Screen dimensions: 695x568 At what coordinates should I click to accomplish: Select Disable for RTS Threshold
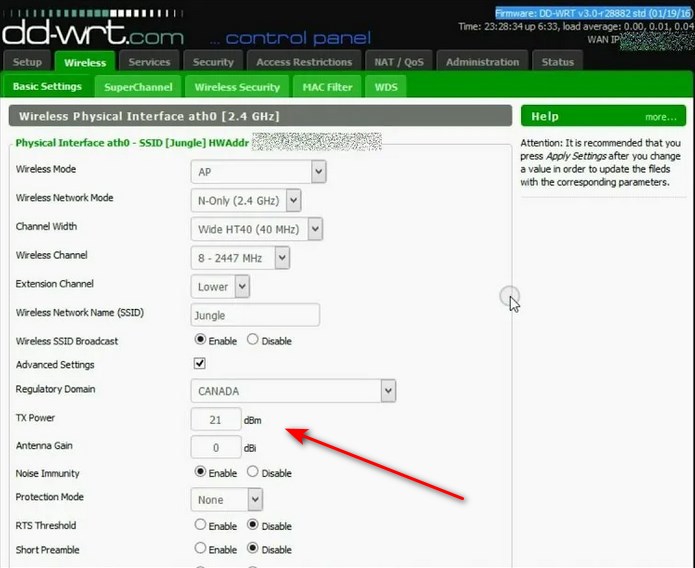253,525
